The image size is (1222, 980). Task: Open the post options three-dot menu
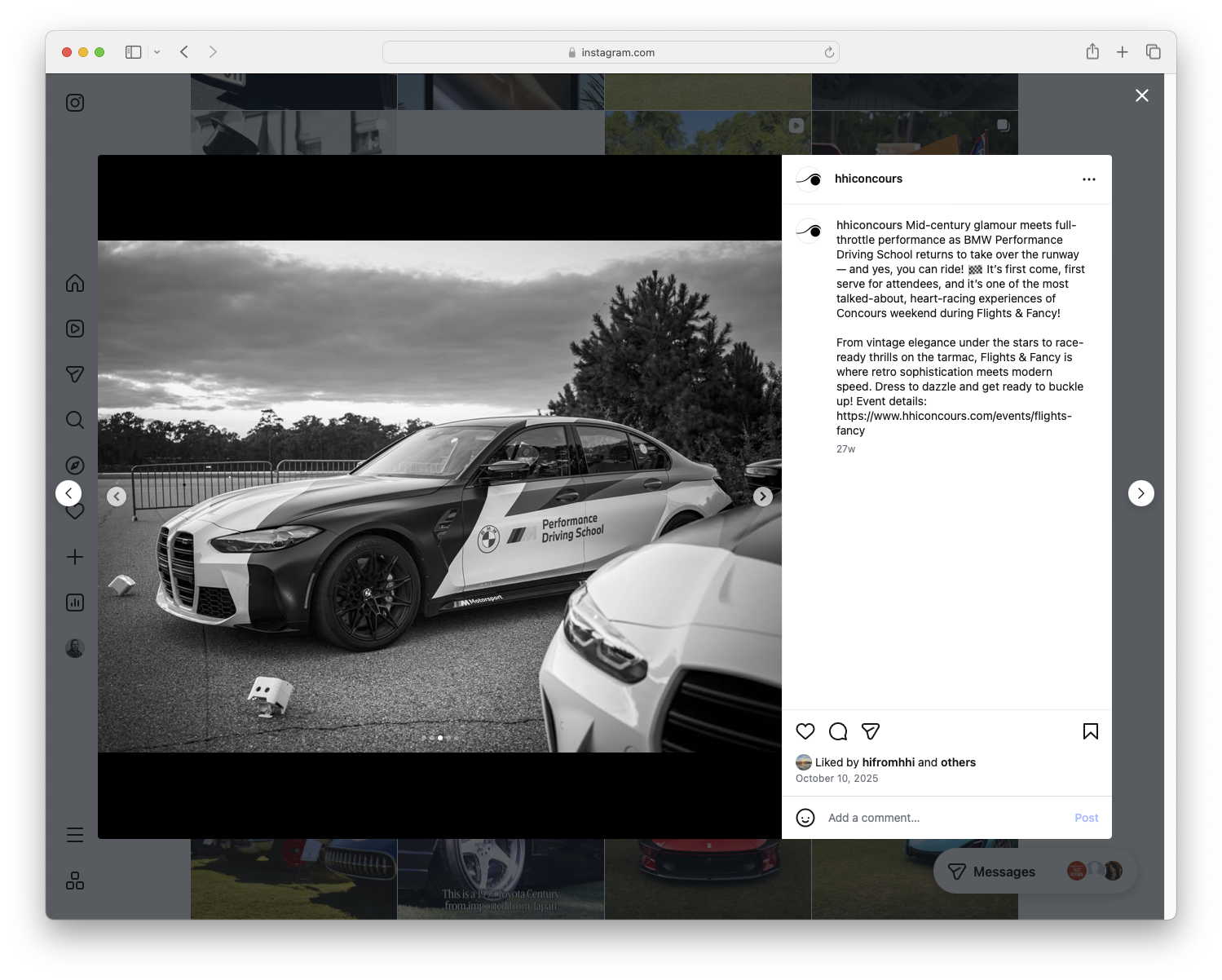pyautogui.click(x=1089, y=179)
